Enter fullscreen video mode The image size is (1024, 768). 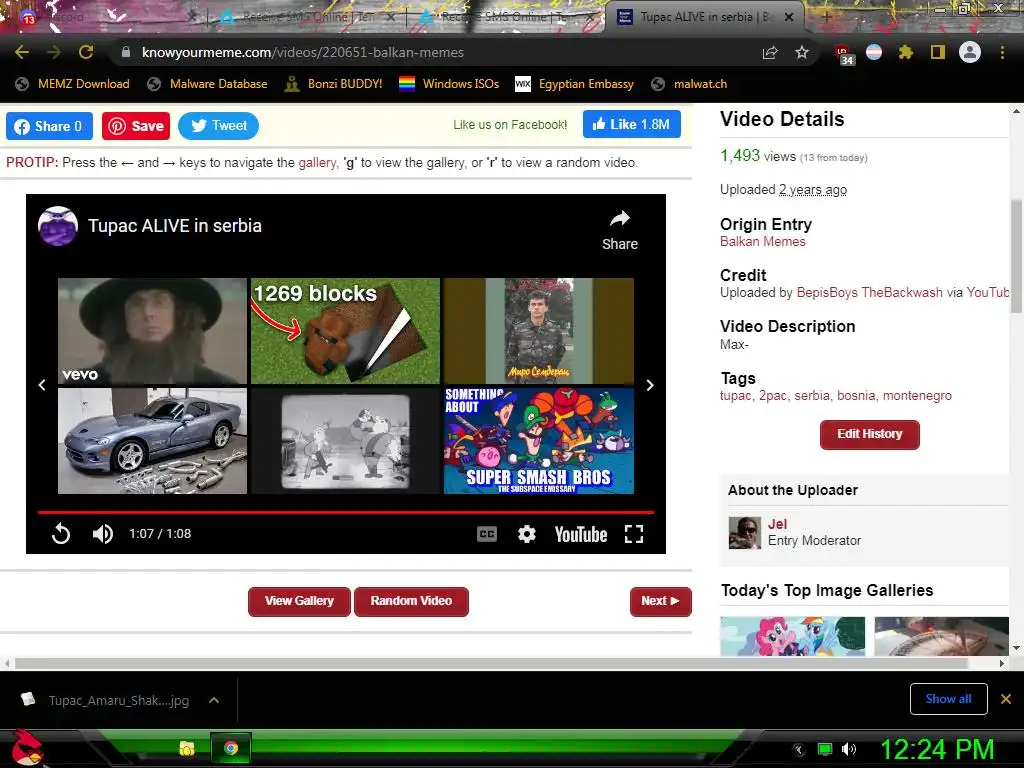point(634,534)
